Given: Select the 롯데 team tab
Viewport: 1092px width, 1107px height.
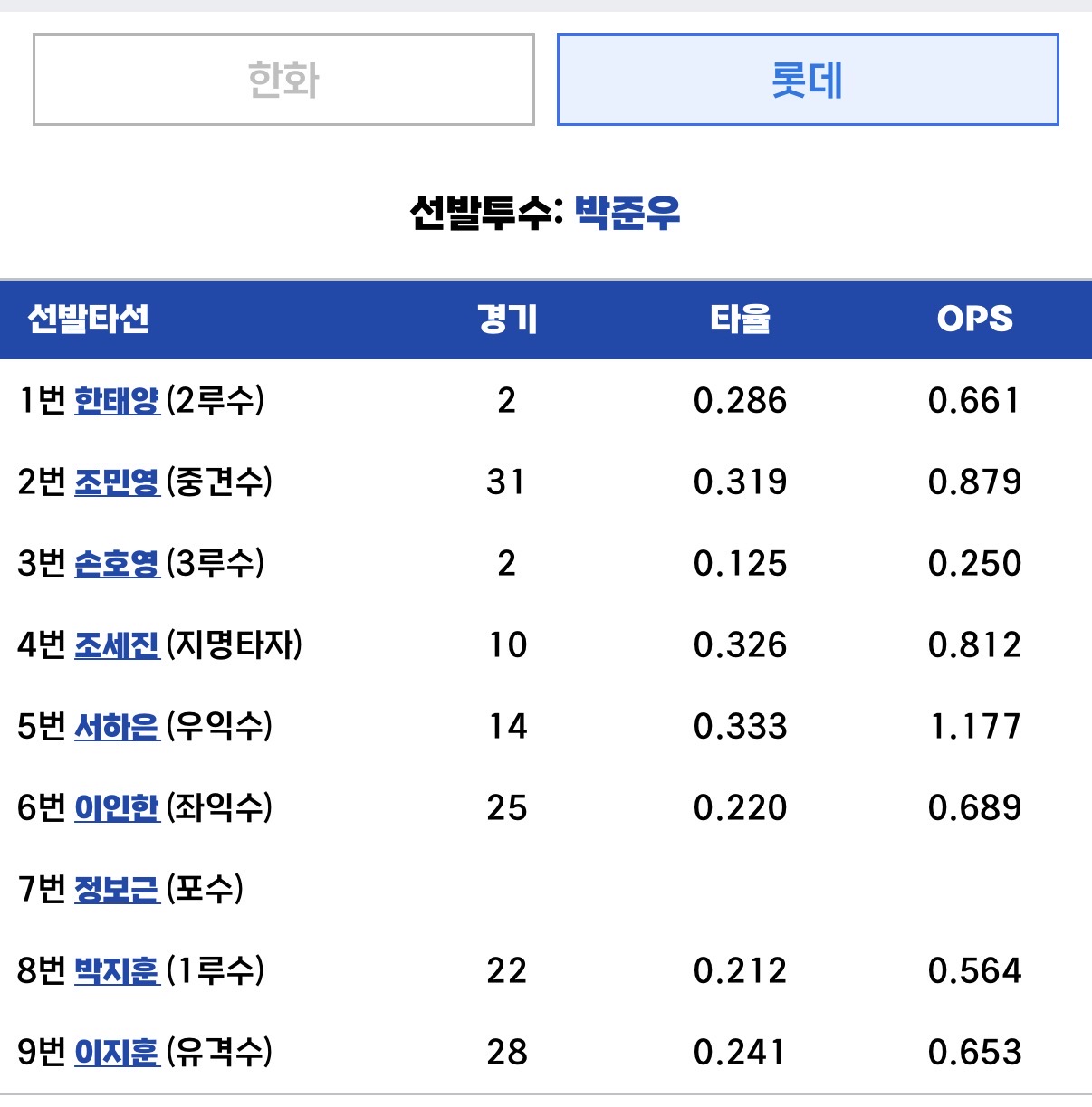Looking at the screenshot, I should pyautogui.click(x=808, y=80).
